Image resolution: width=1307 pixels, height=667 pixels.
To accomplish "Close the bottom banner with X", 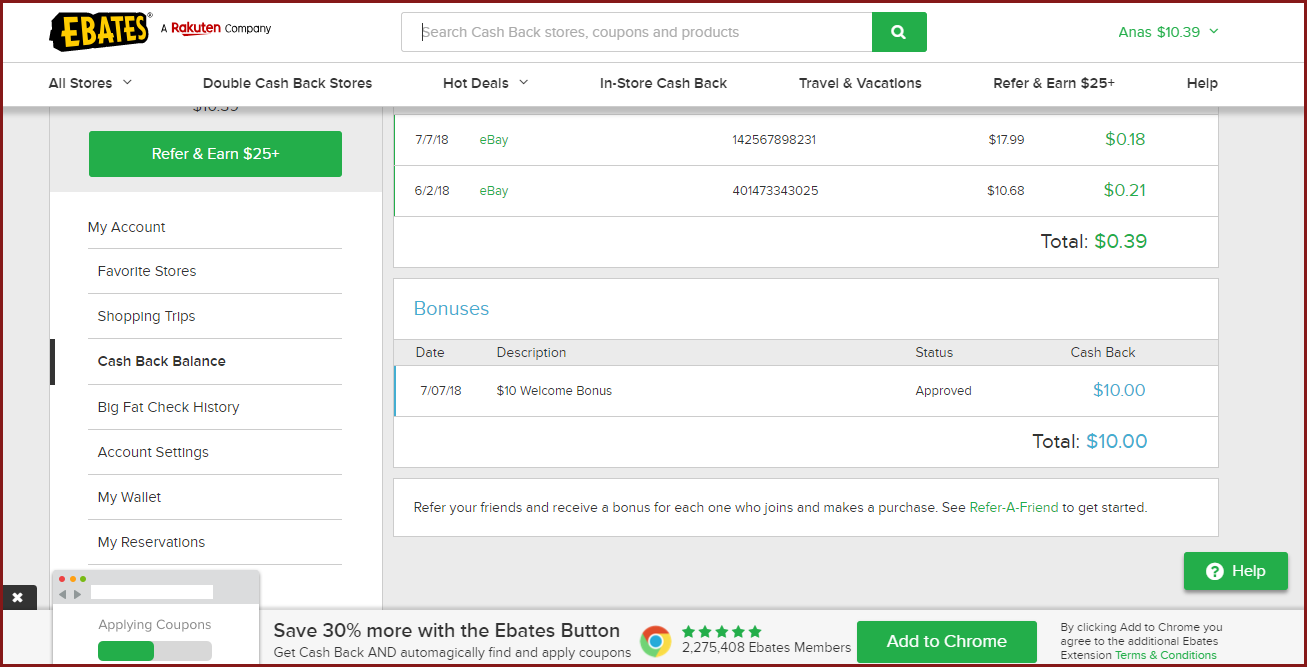I will pos(17,597).
